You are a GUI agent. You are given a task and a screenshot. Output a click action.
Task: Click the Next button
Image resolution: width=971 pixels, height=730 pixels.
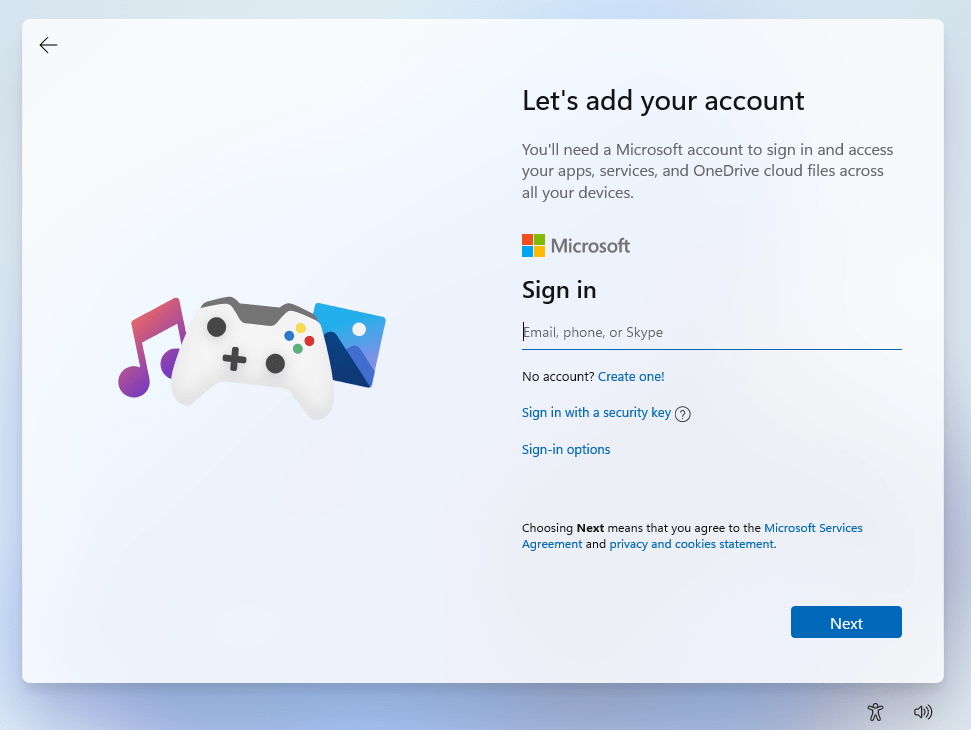846,622
